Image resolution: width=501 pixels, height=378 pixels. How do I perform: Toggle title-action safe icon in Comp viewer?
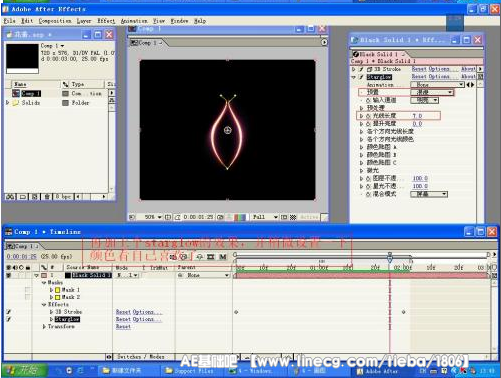(x=168, y=217)
